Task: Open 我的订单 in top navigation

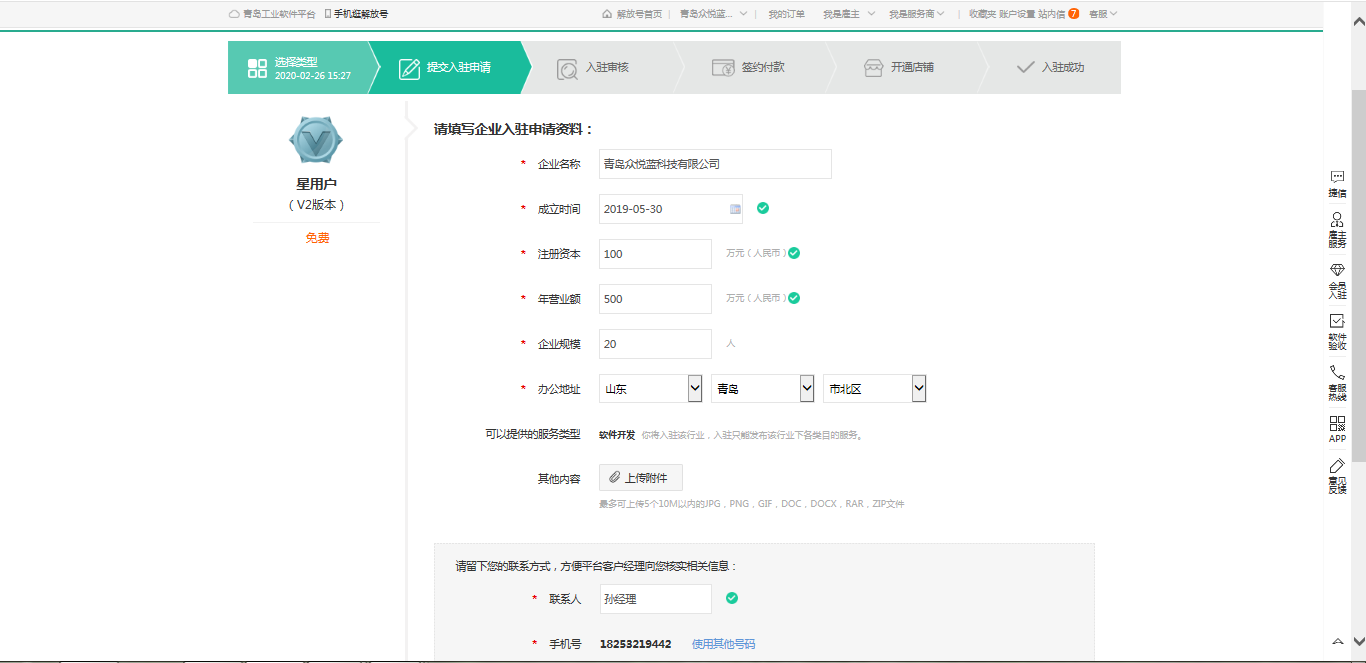Action: pos(786,14)
